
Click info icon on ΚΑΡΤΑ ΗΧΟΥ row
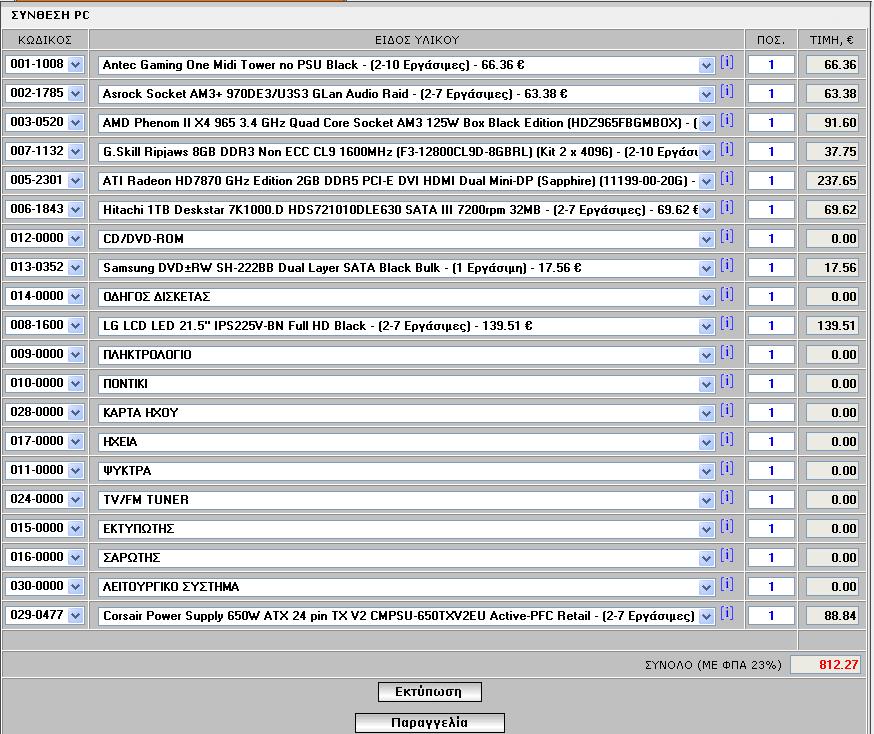click(x=727, y=410)
